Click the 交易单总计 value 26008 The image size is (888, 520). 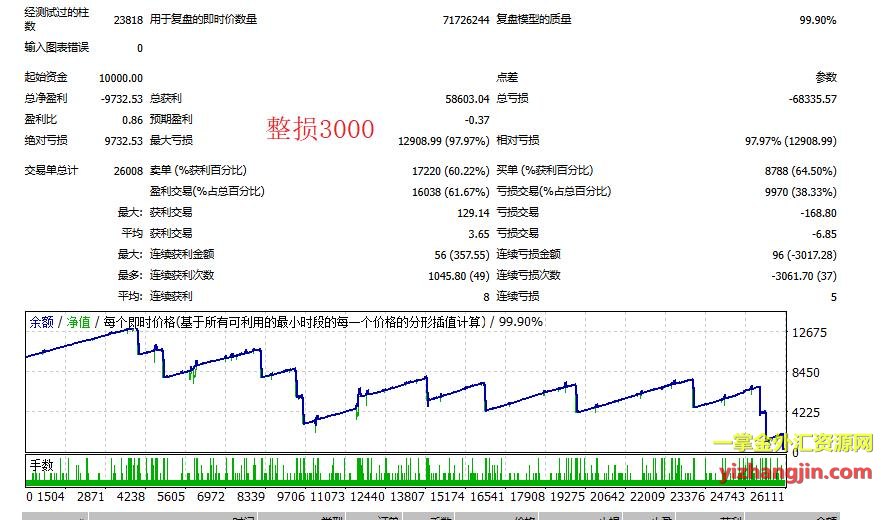pos(128,171)
